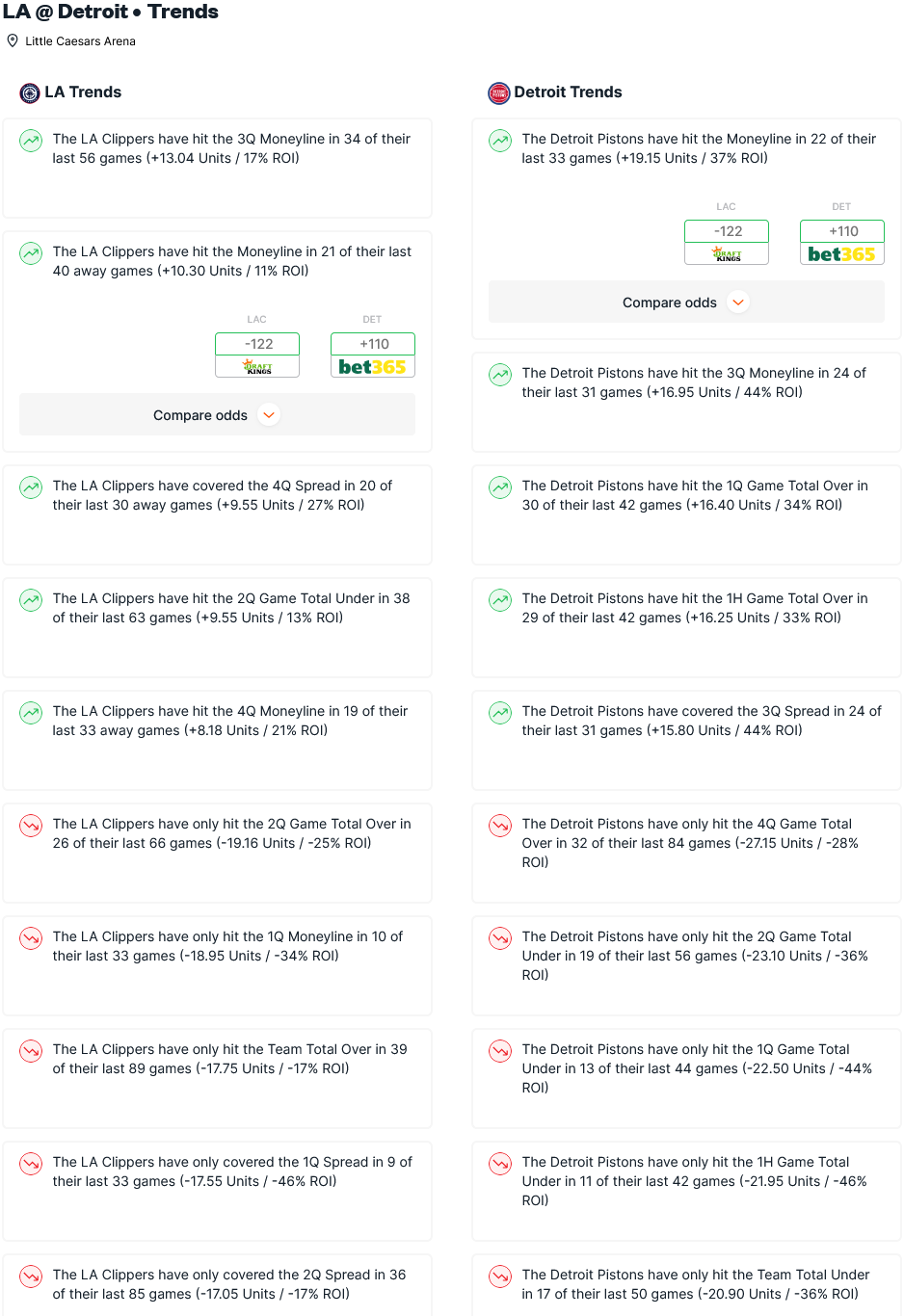Viewport: 904px width, 1316px height.
Task: Click the Little Caesars Arena location pin icon
Action: (x=13, y=40)
